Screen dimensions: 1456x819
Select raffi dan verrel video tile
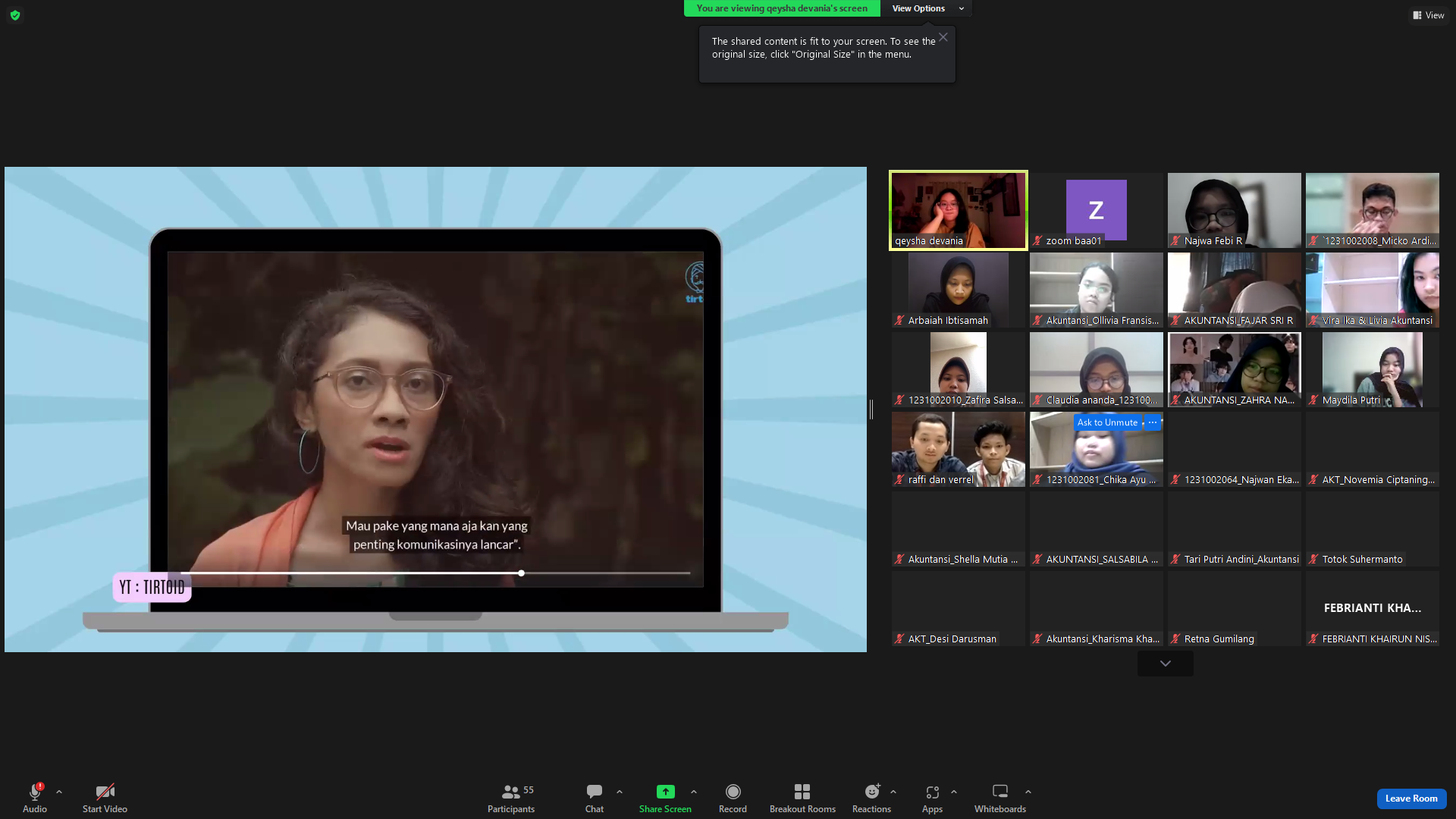(x=959, y=449)
